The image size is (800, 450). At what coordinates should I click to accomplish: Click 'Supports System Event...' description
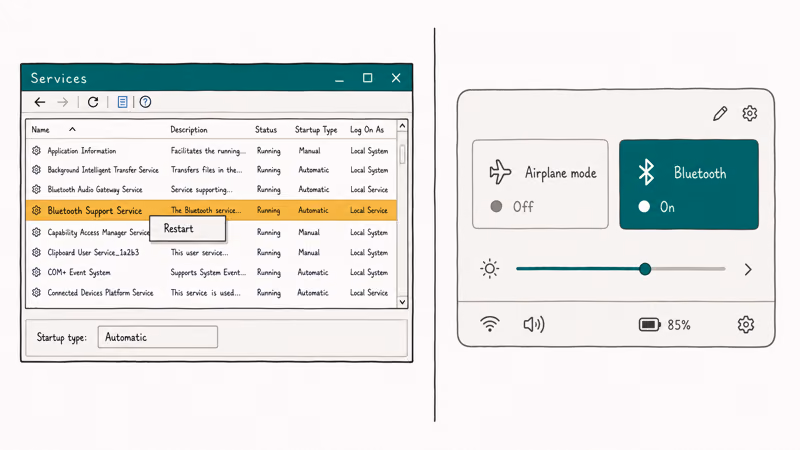(208, 272)
